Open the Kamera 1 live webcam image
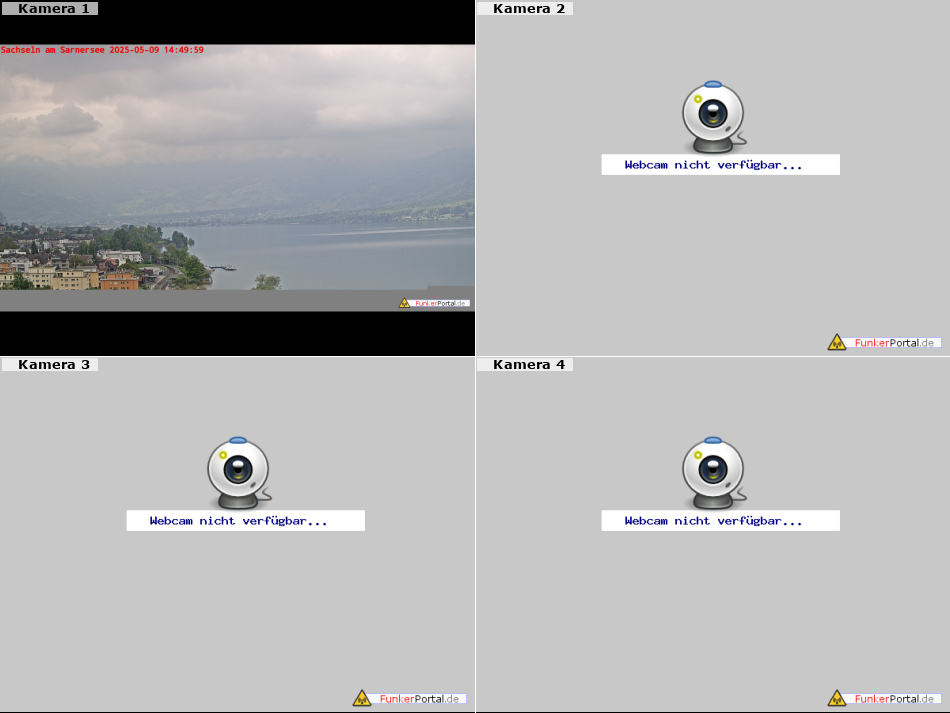Viewport: 950px width, 713px height. coord(238,177)
